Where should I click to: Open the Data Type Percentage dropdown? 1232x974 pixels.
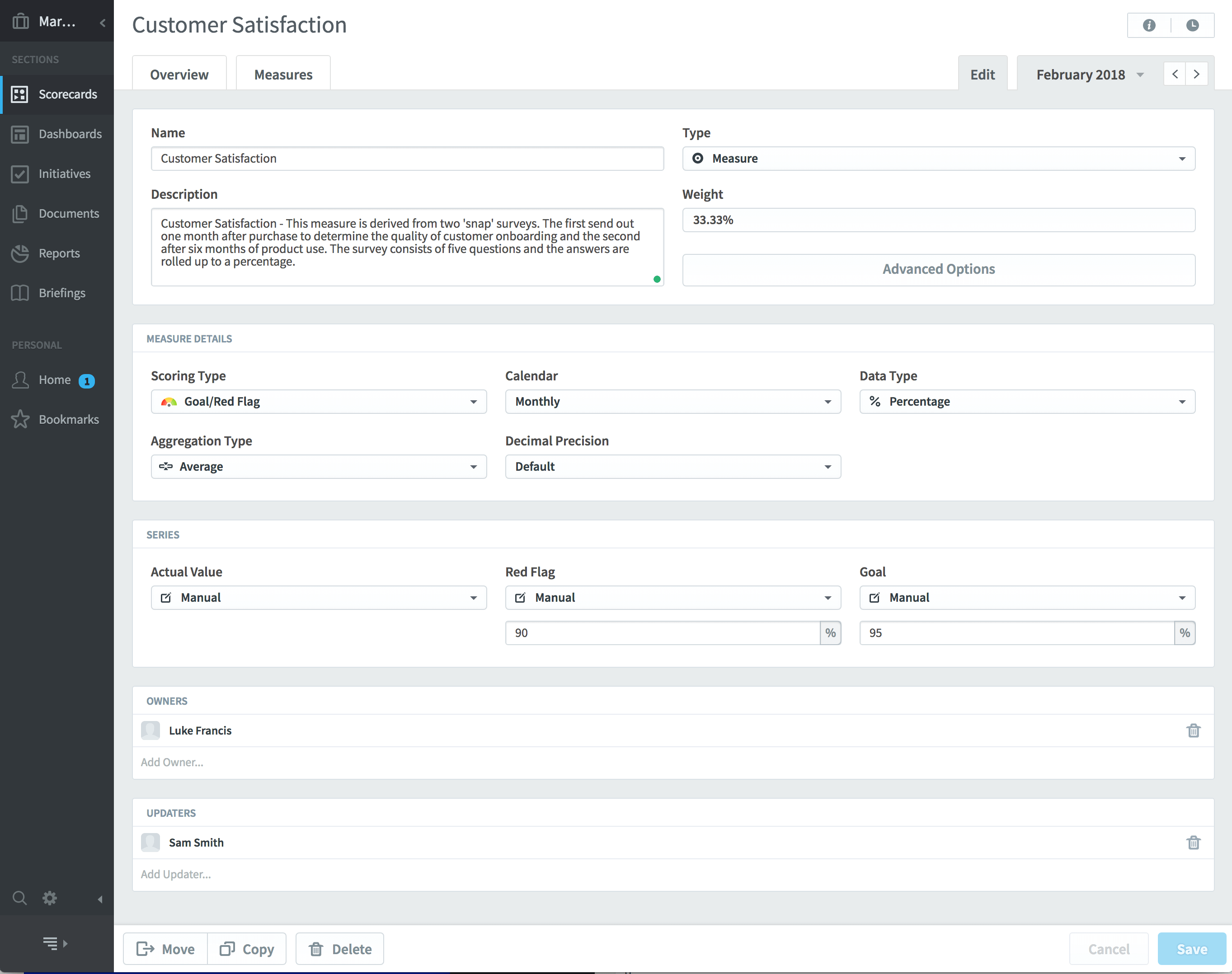coord(1027,402)
